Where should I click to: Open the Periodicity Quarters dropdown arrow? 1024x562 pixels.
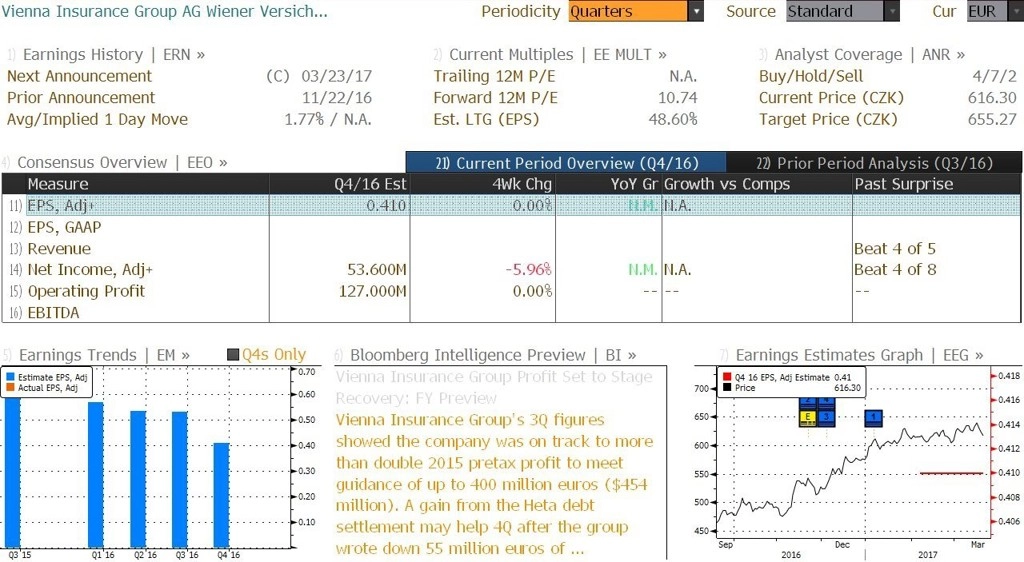point(696,11)
